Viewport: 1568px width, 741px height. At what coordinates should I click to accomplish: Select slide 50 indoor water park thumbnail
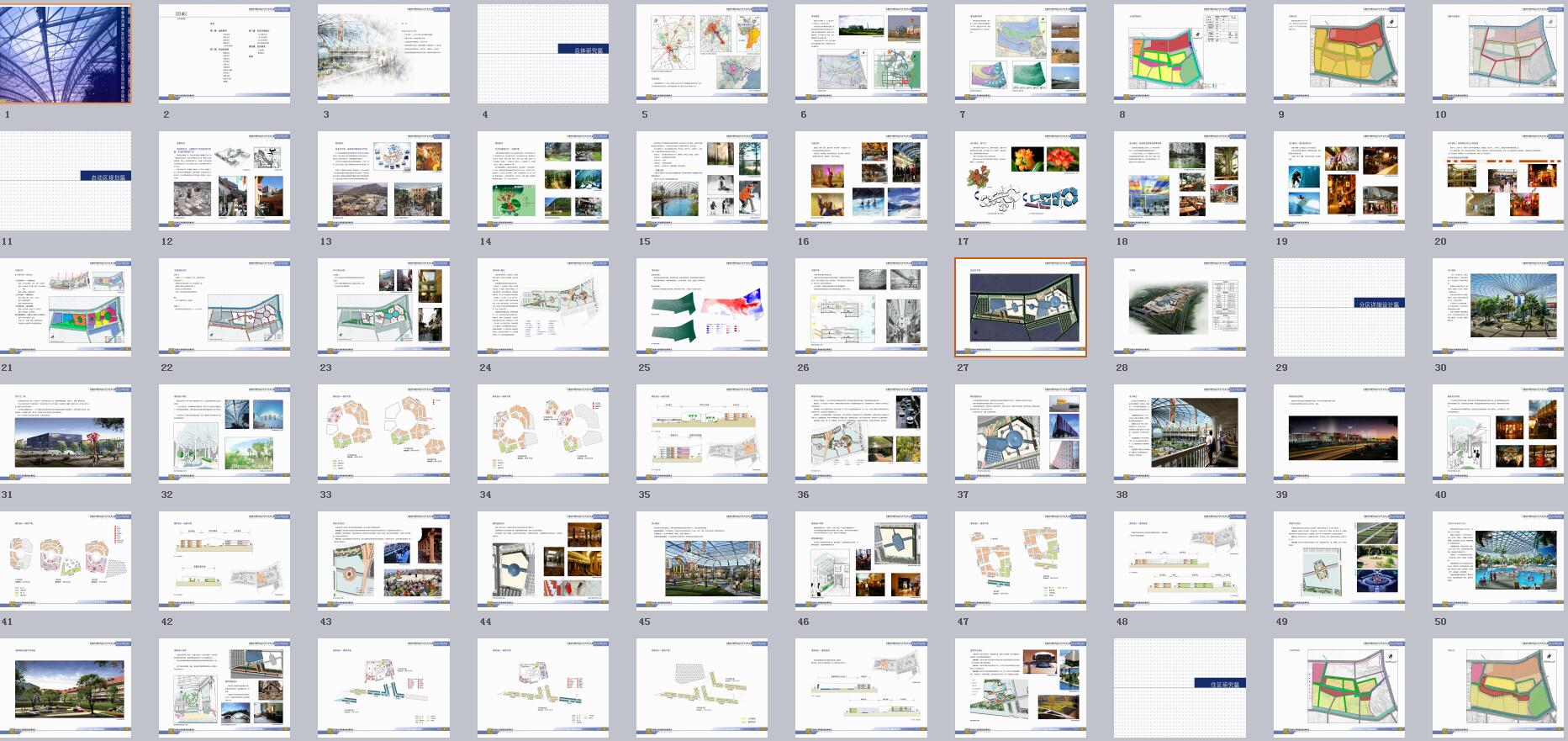(x=1499, y=561)
